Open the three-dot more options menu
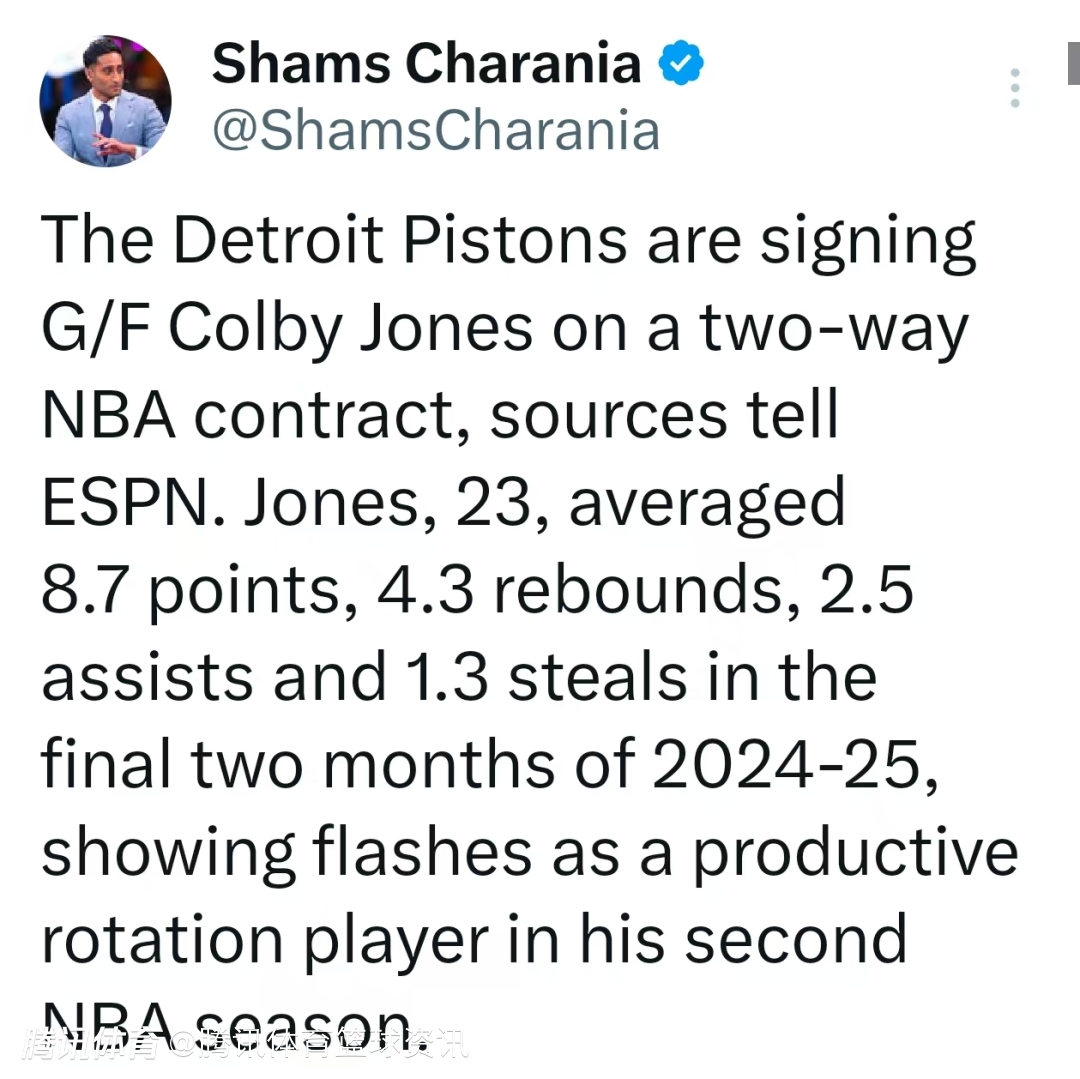The image size is (1080, 1079). [1015, 88]
